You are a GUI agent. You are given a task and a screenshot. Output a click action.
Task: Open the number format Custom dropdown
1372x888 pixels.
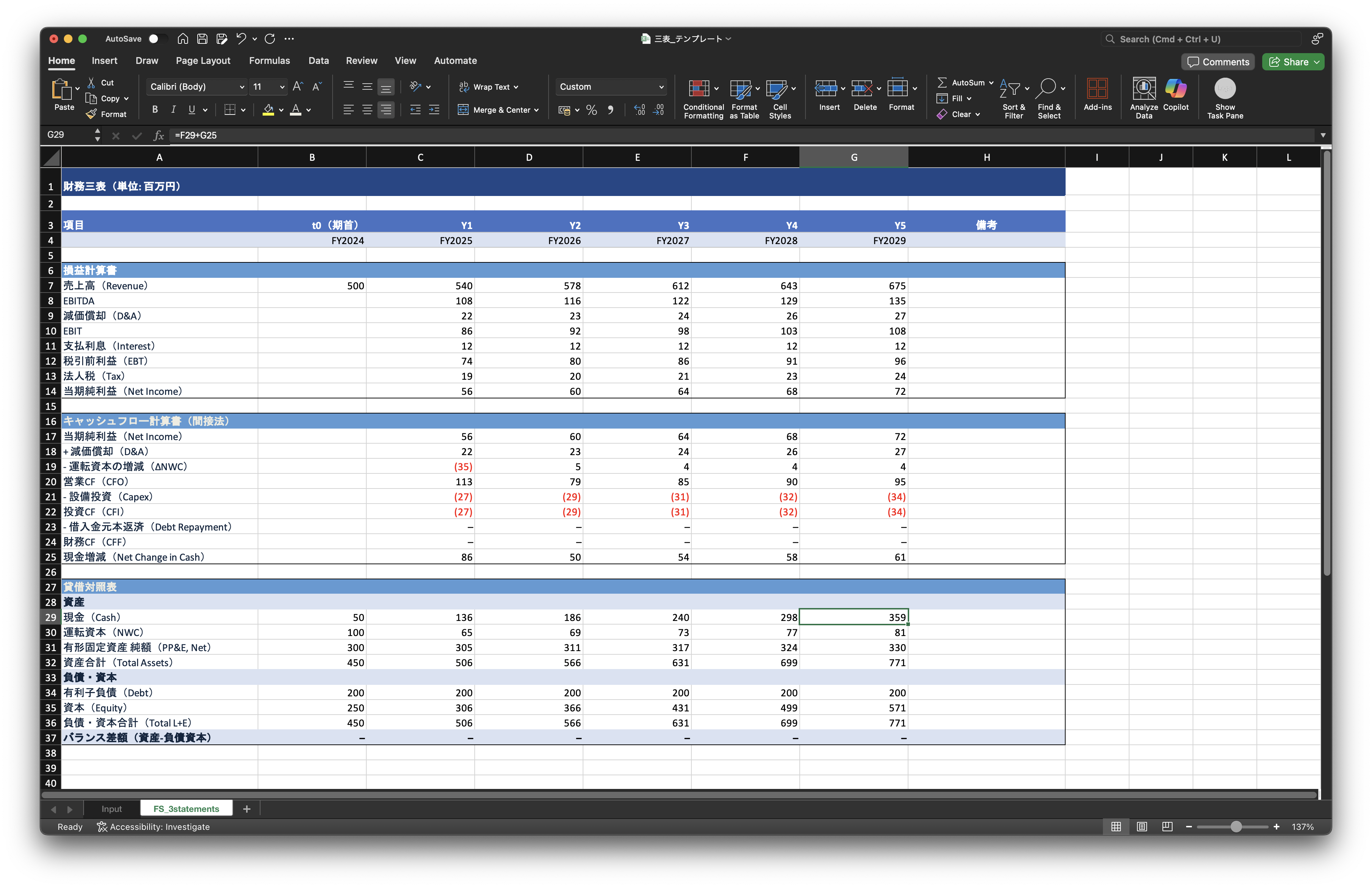coord(661,87)
